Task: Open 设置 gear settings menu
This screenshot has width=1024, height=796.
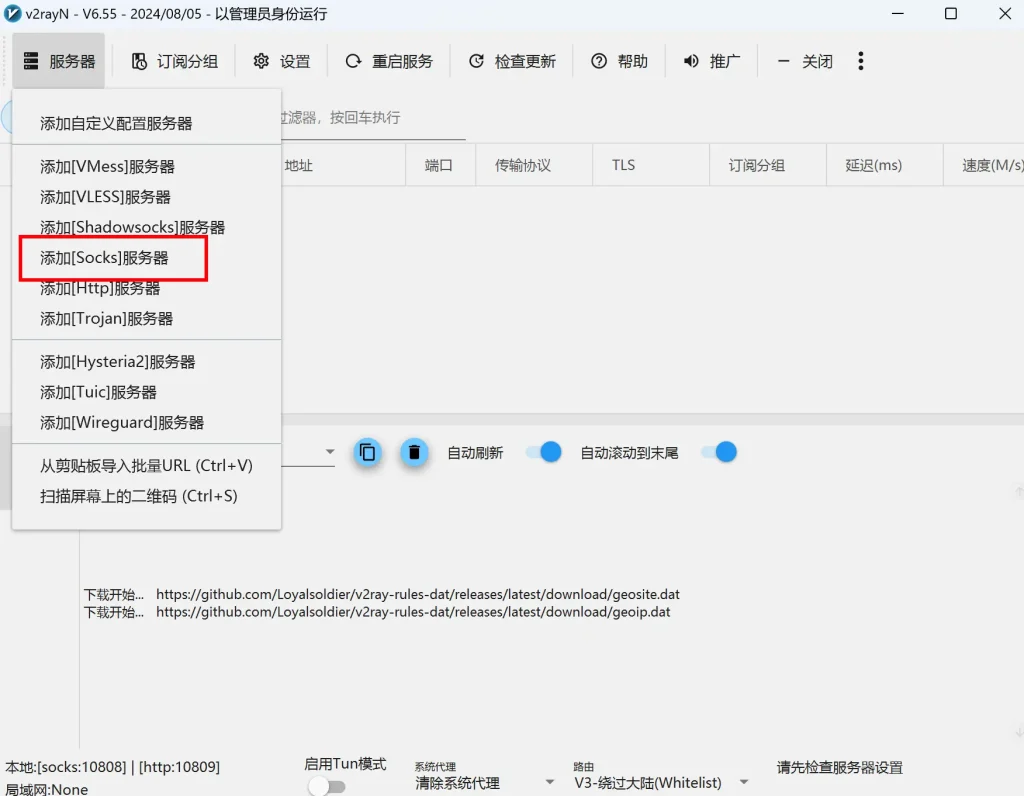Action: pyautogui.click(x=282, y=61)
